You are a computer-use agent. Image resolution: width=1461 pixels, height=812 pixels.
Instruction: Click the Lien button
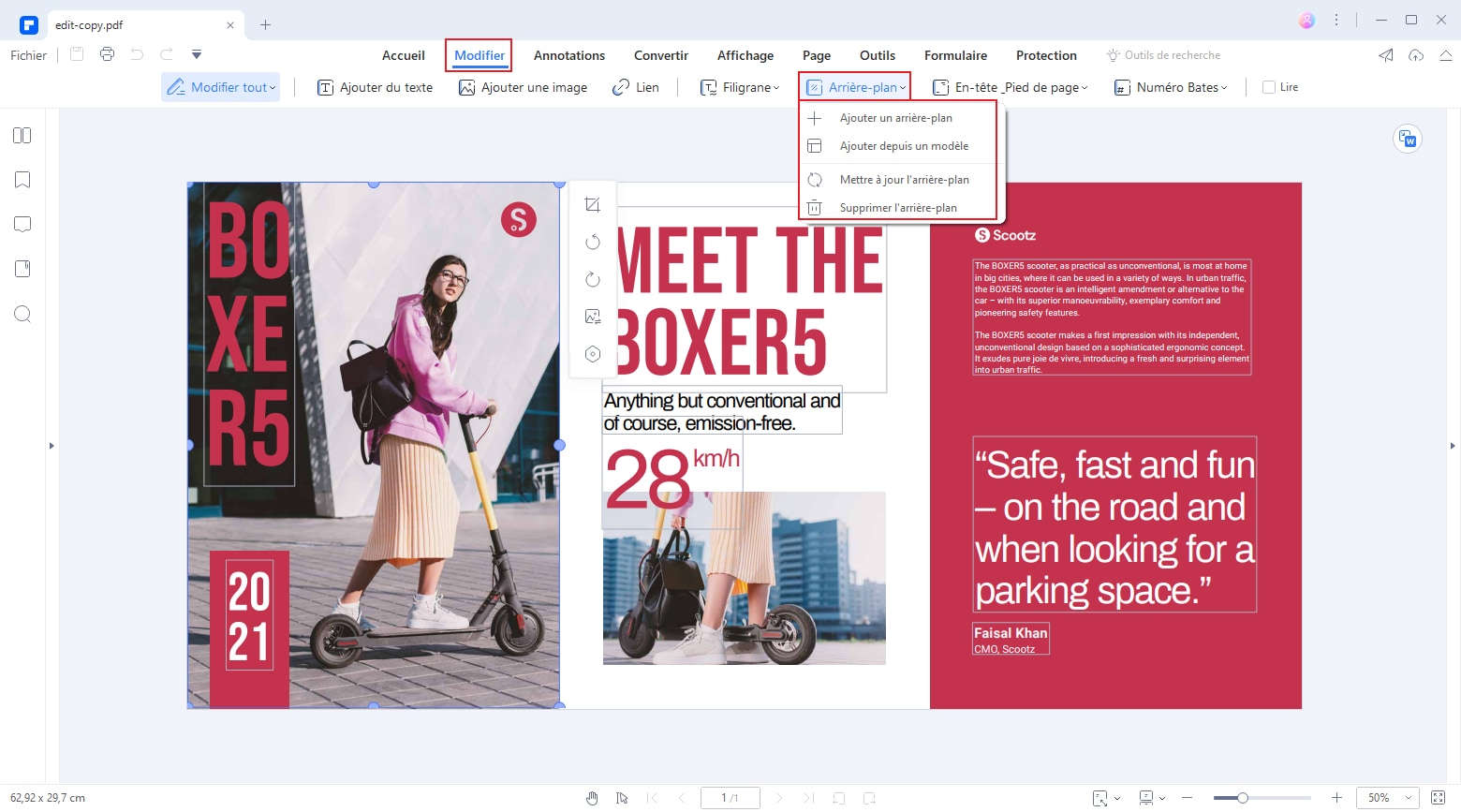[x=636, y=87]
